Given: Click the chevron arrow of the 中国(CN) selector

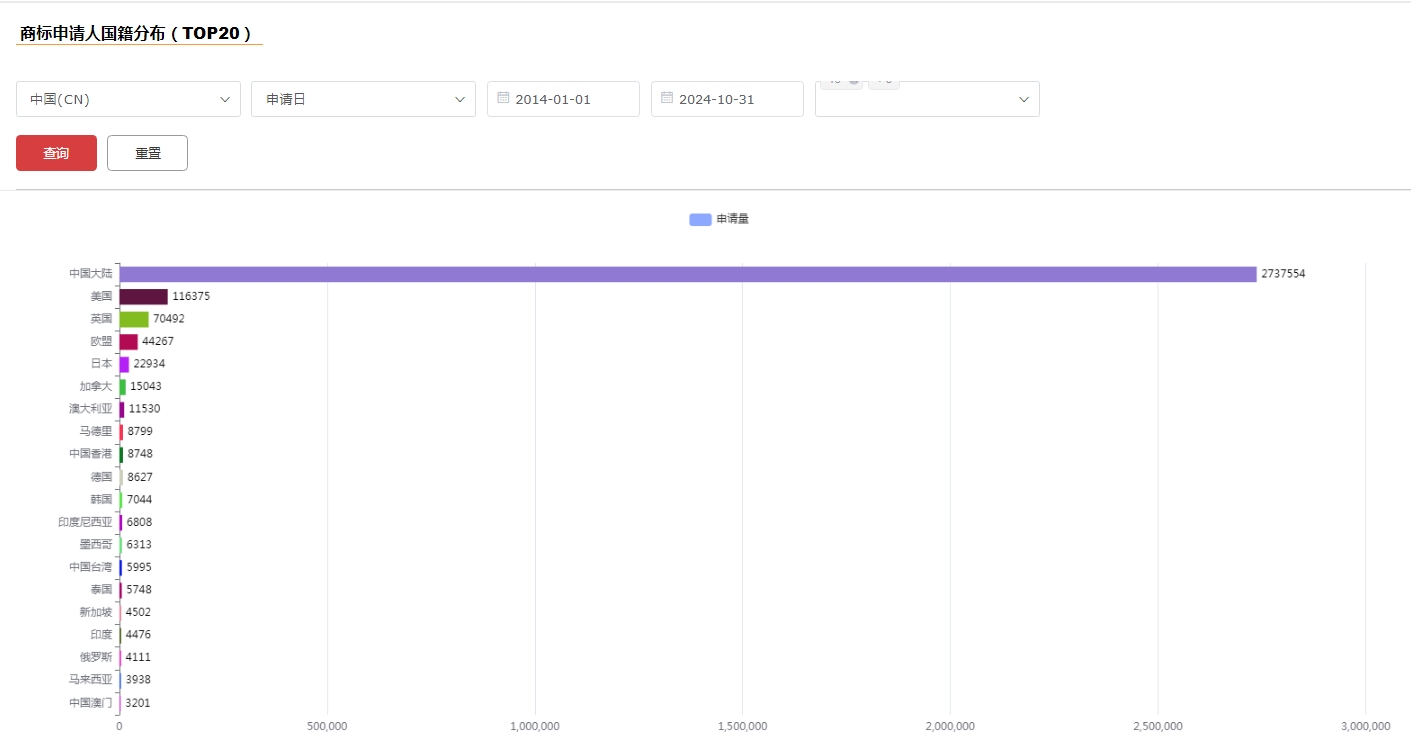Looking at the screenshot, I should click(x=225, y=99).
